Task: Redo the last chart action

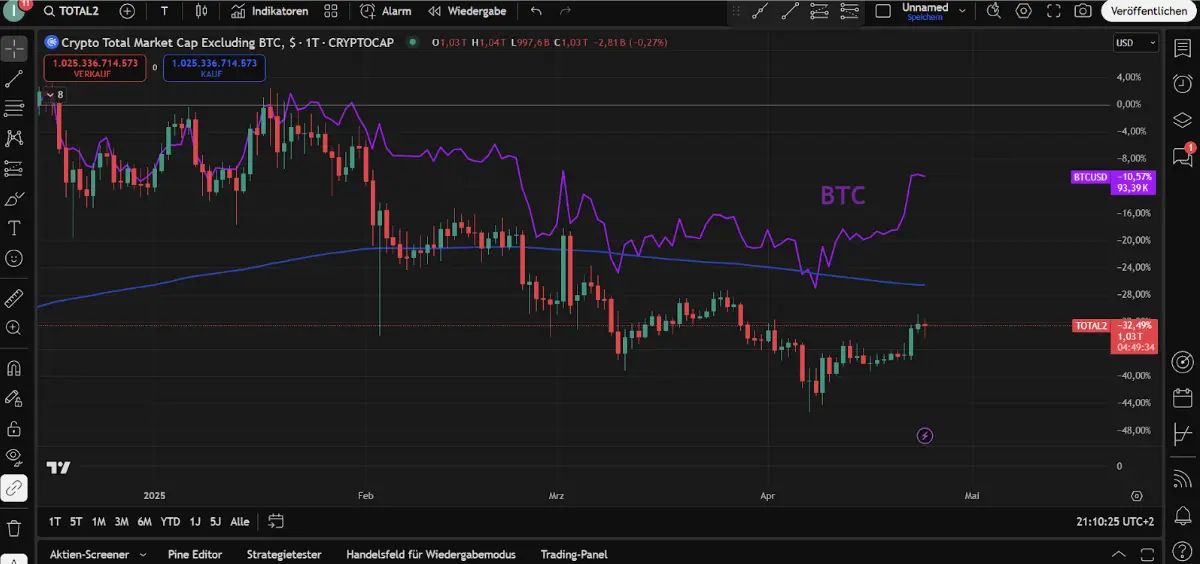Action: pyautogui.click(x=566, y=11)
